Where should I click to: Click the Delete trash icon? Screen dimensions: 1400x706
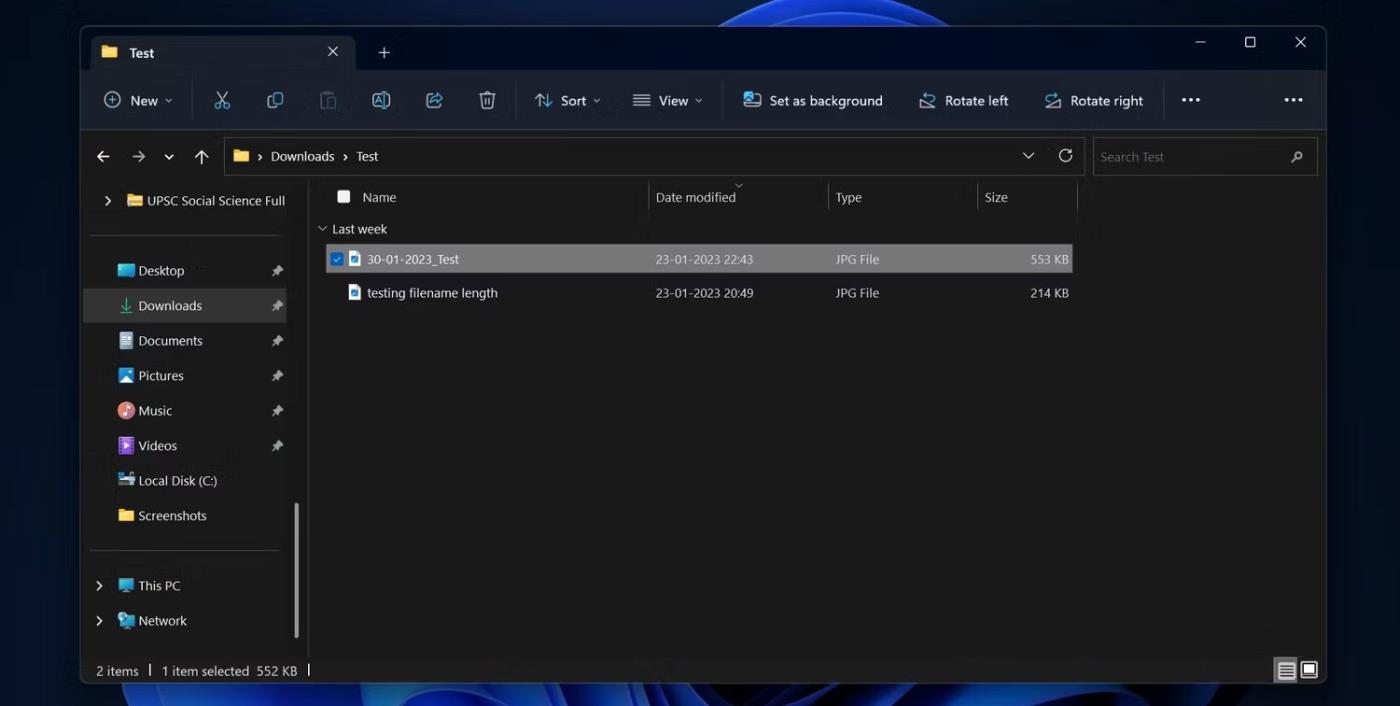point(487,100)
